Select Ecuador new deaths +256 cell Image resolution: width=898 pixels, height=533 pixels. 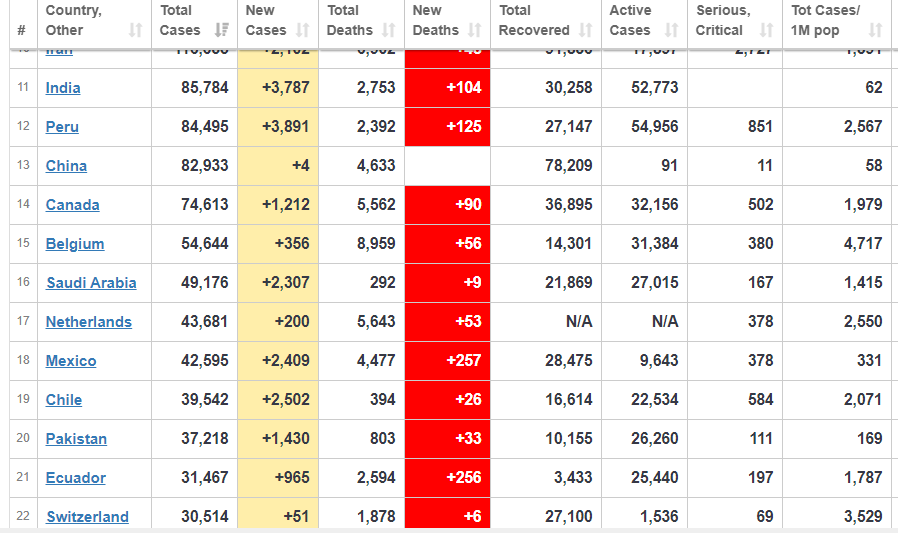(447, 477)
